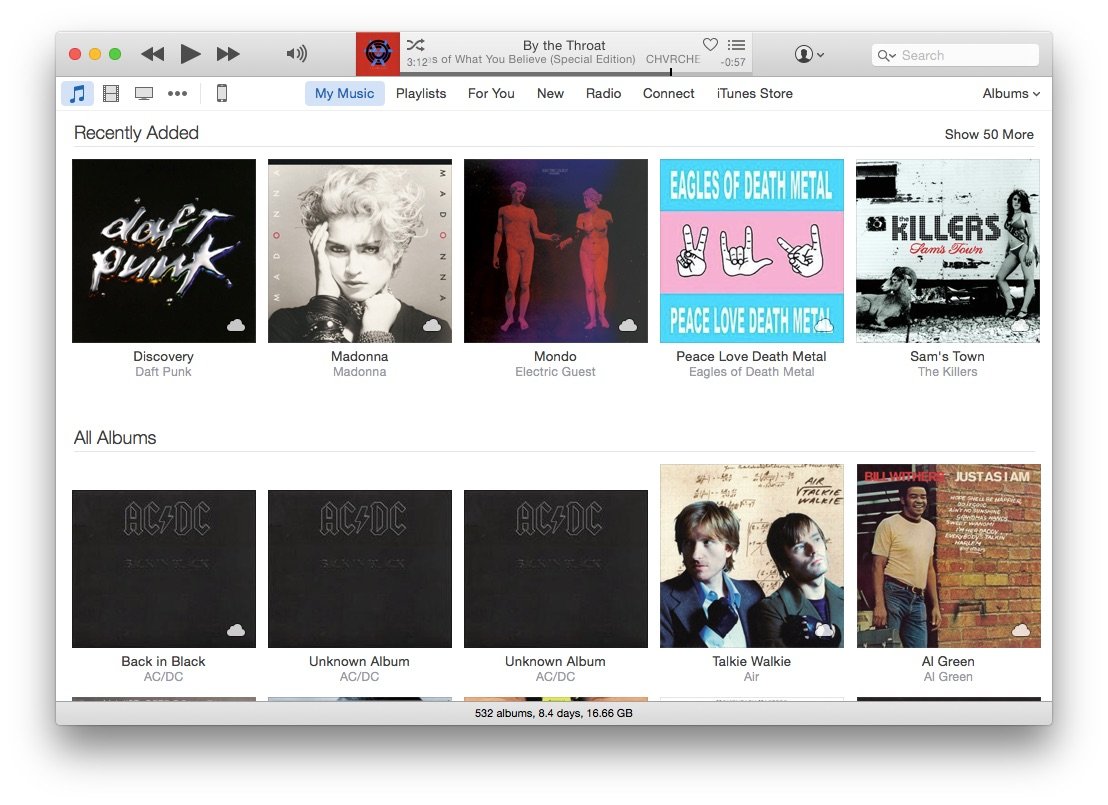Click cloud icon on Peace Love Death Metal
This screenshot has height=805, width=1108.
[x=824, y=325]
